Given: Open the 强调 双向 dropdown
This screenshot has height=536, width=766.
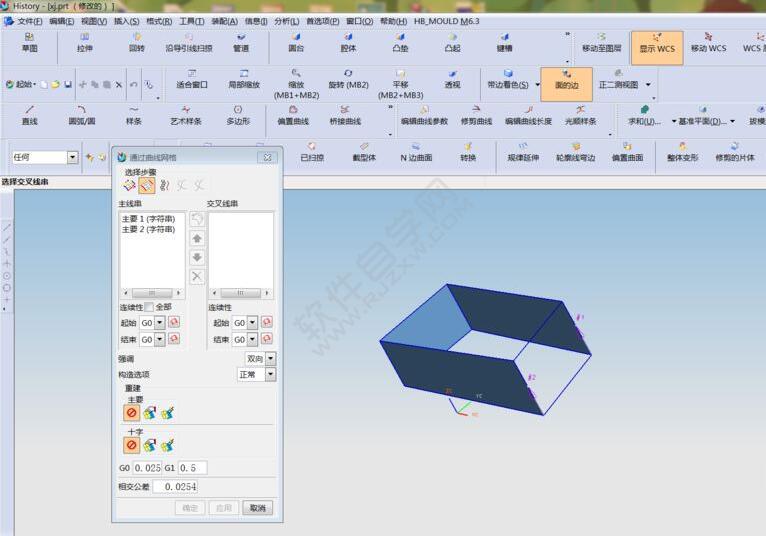Looking at the screenshot, I should coord(270,359).
